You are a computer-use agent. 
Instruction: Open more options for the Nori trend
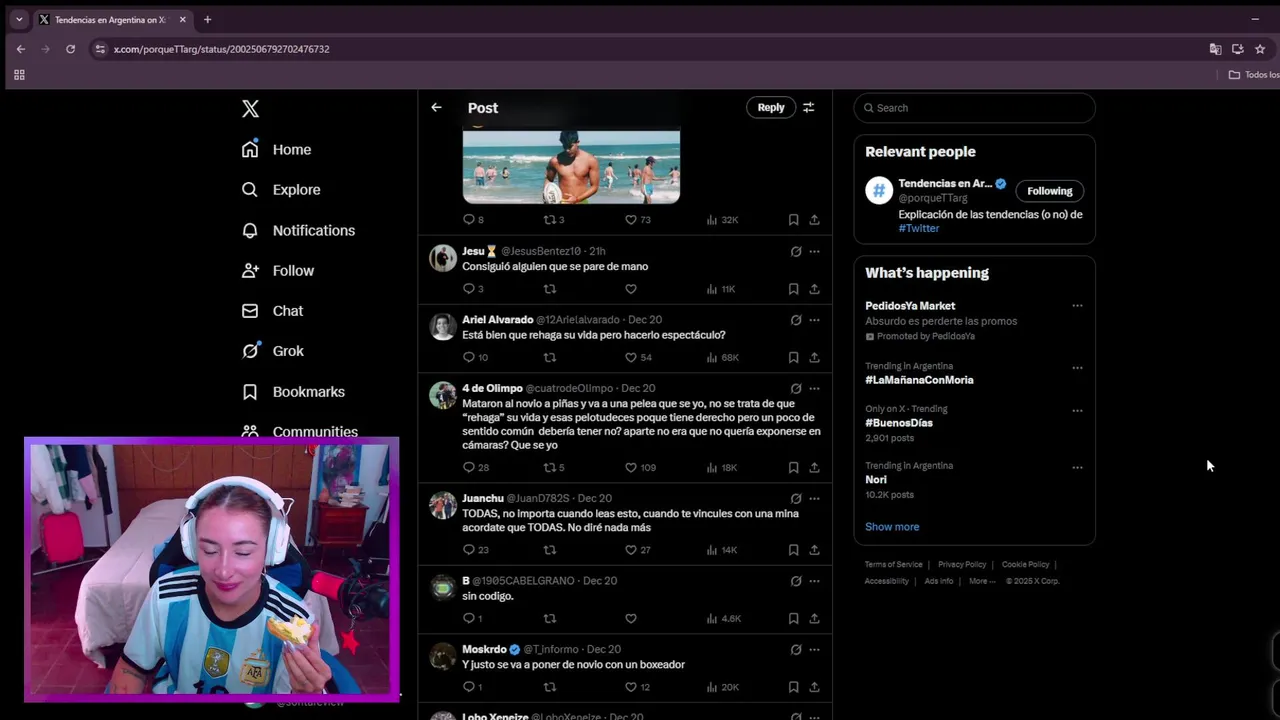pos(1077,467)
